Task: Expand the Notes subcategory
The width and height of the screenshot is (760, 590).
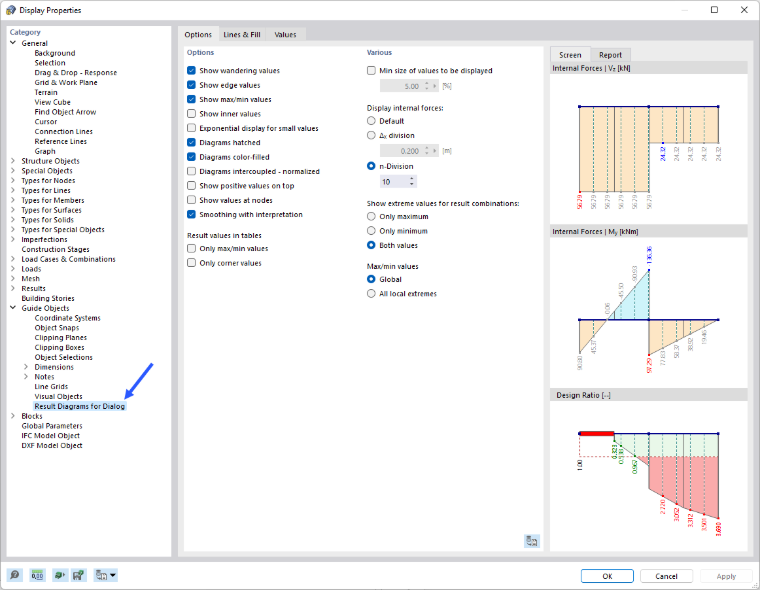Action: pos(26,377)
